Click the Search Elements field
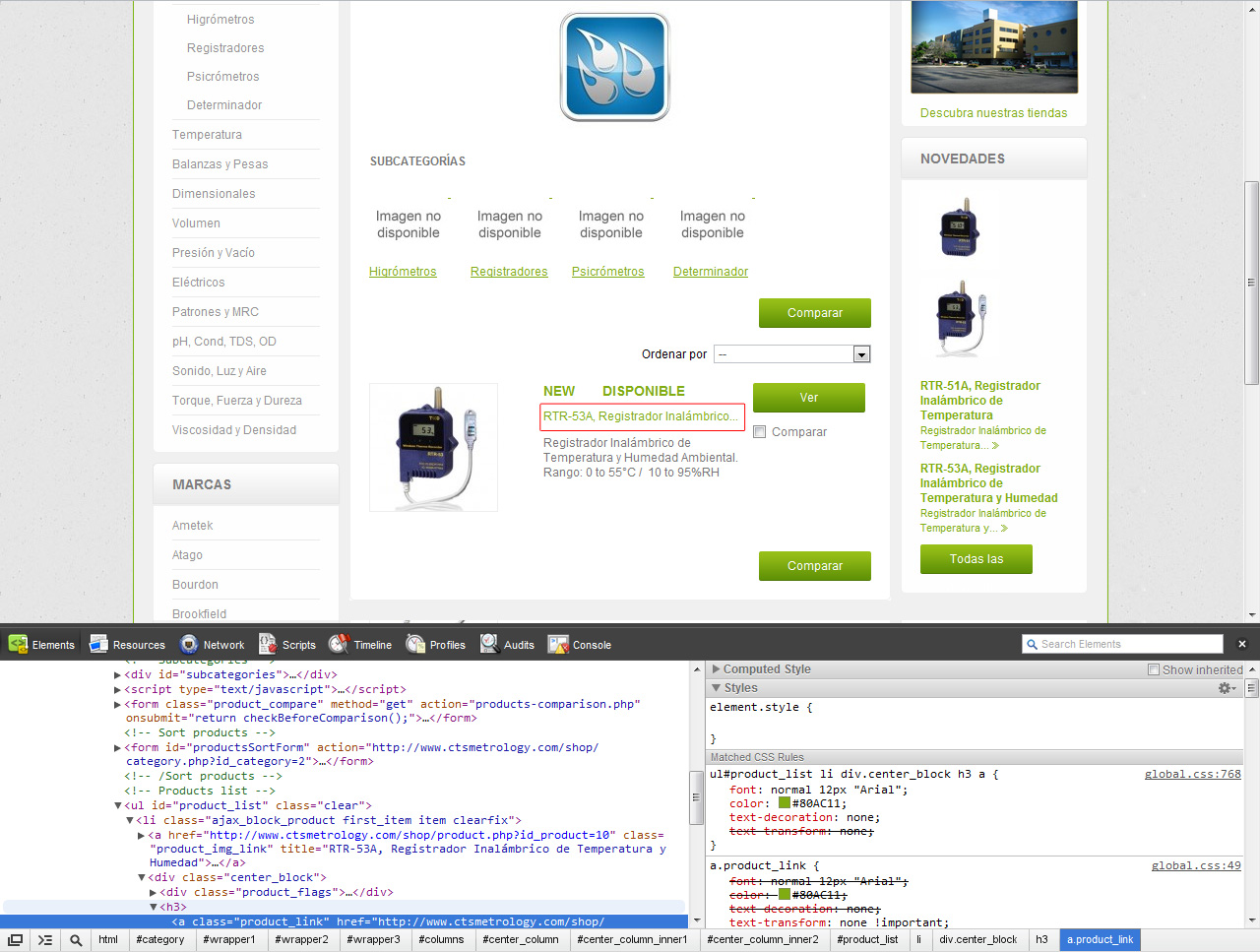This screenshot has height=952, width=1260. click(1122, 644)
